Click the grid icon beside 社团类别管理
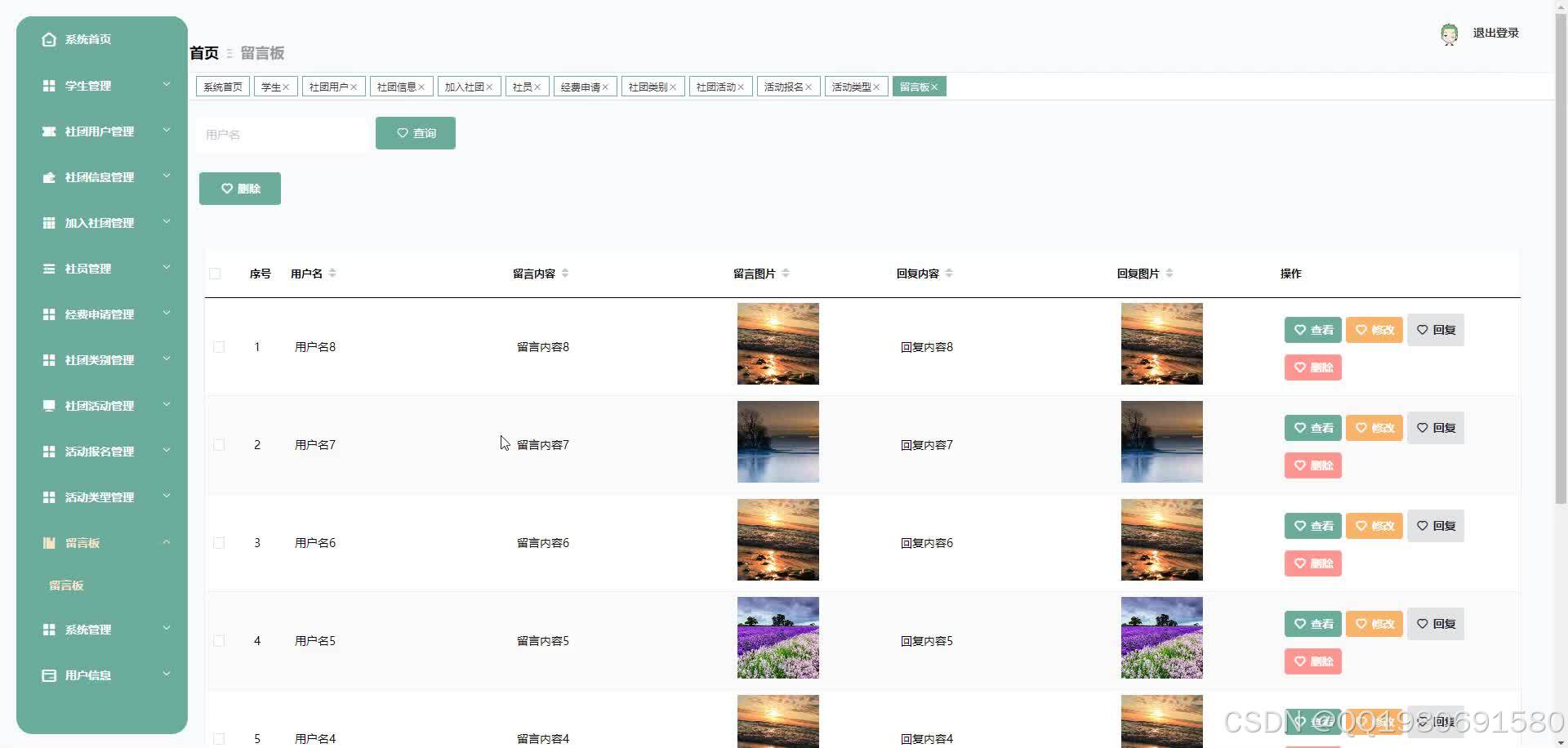The width and height of the screenshot is (1568, 748). click(49, 360)
